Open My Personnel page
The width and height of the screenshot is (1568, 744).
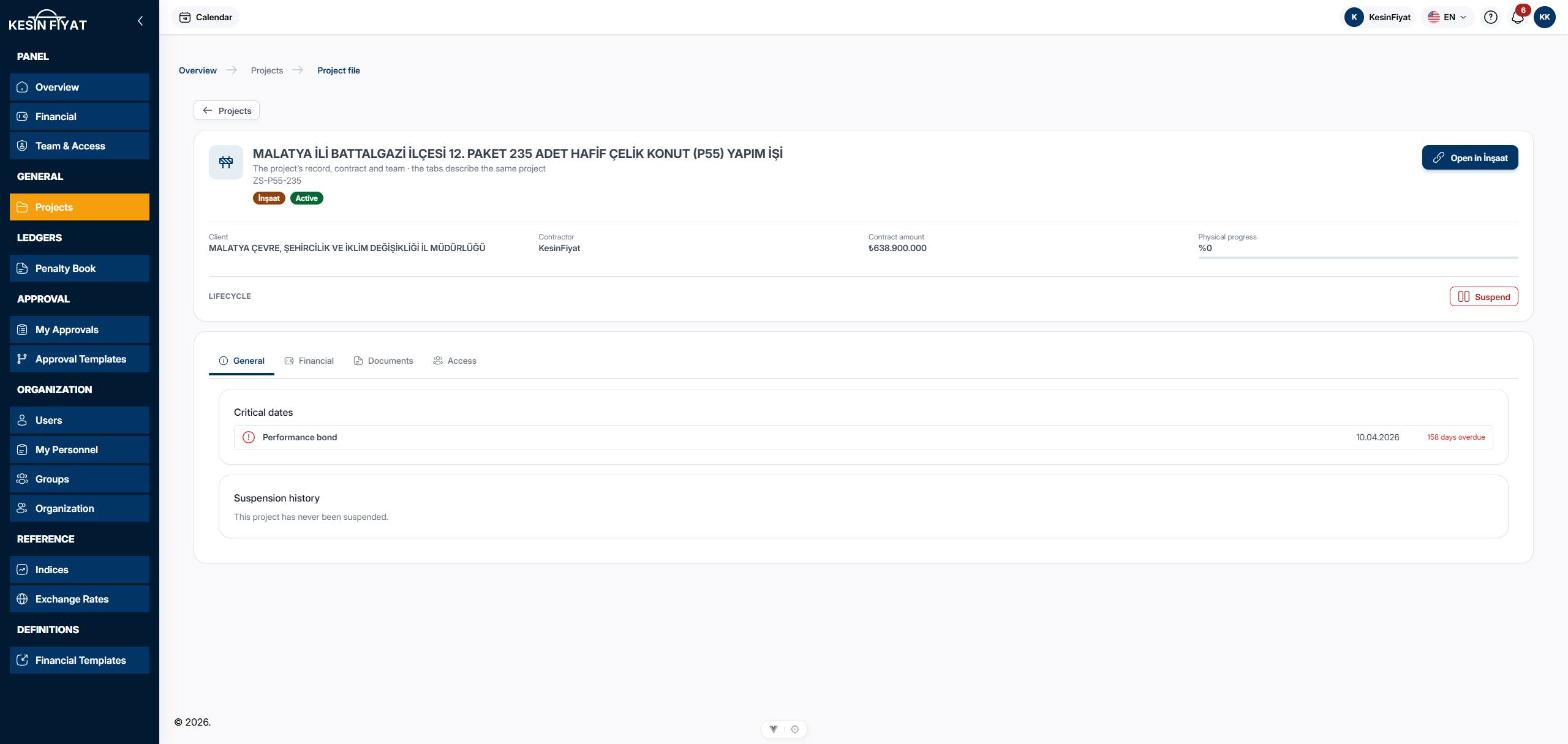click(79, 450)
